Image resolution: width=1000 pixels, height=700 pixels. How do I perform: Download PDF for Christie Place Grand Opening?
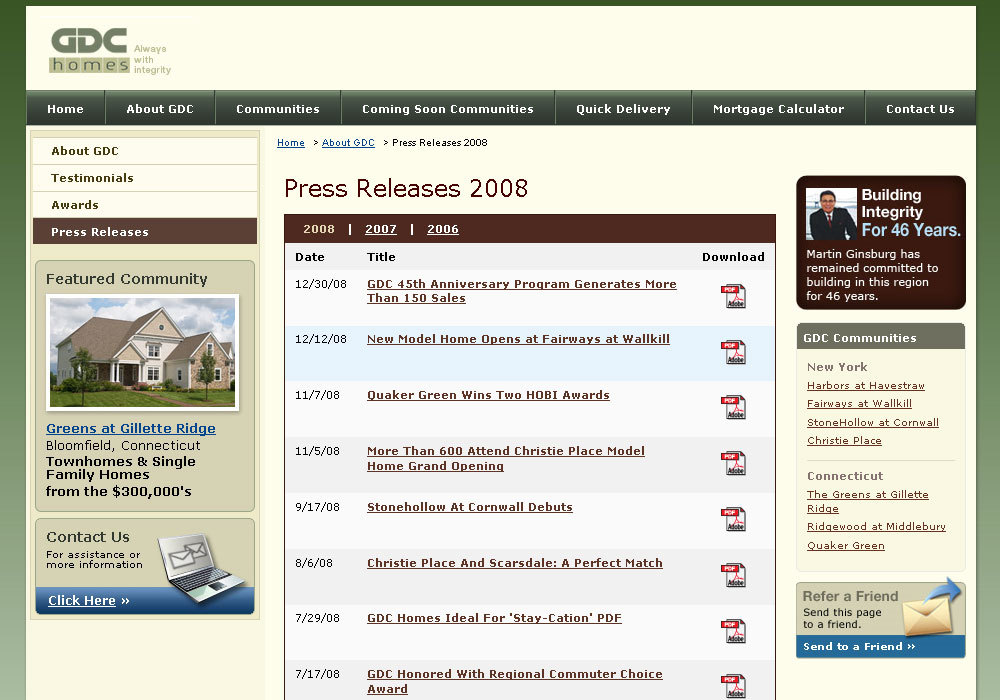pos(733,463)
